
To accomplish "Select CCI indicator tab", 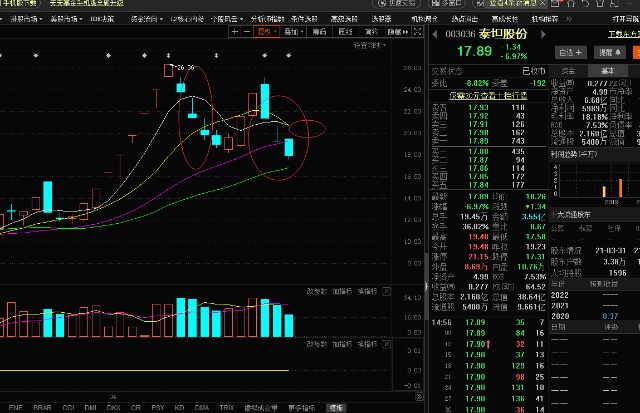I will coord(68,408).
